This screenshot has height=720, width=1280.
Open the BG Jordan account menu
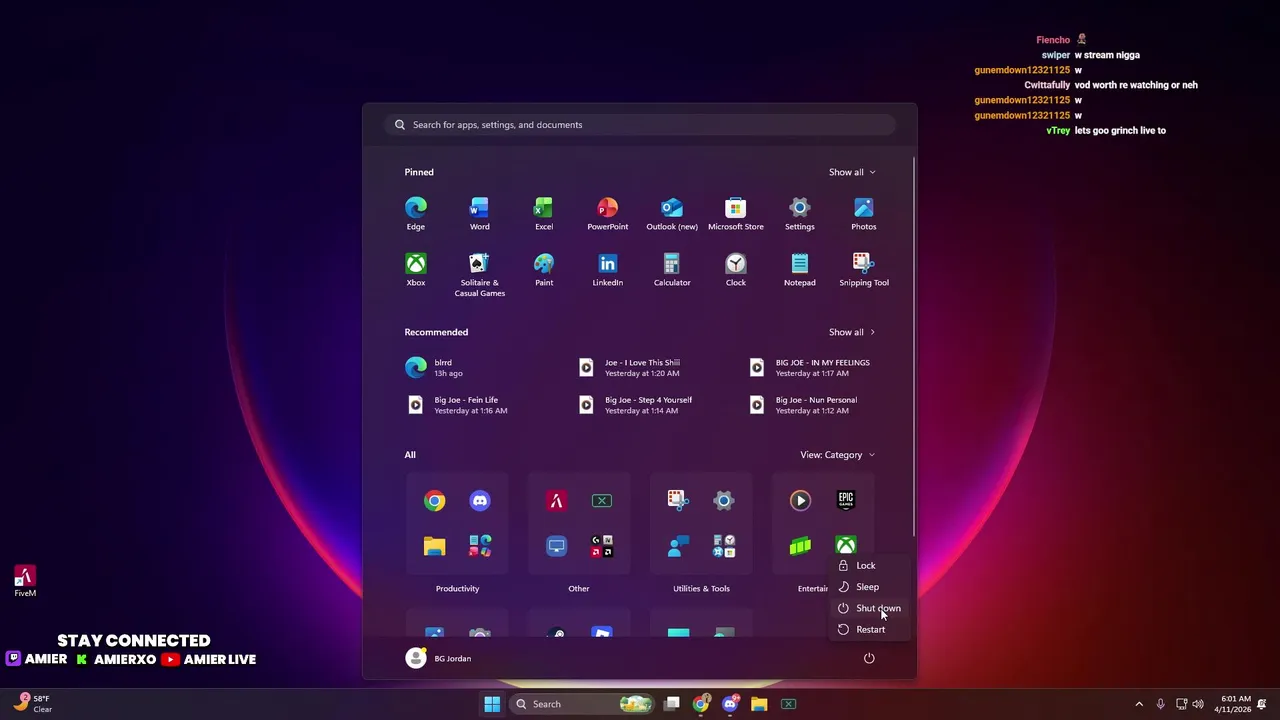point(439,658)
